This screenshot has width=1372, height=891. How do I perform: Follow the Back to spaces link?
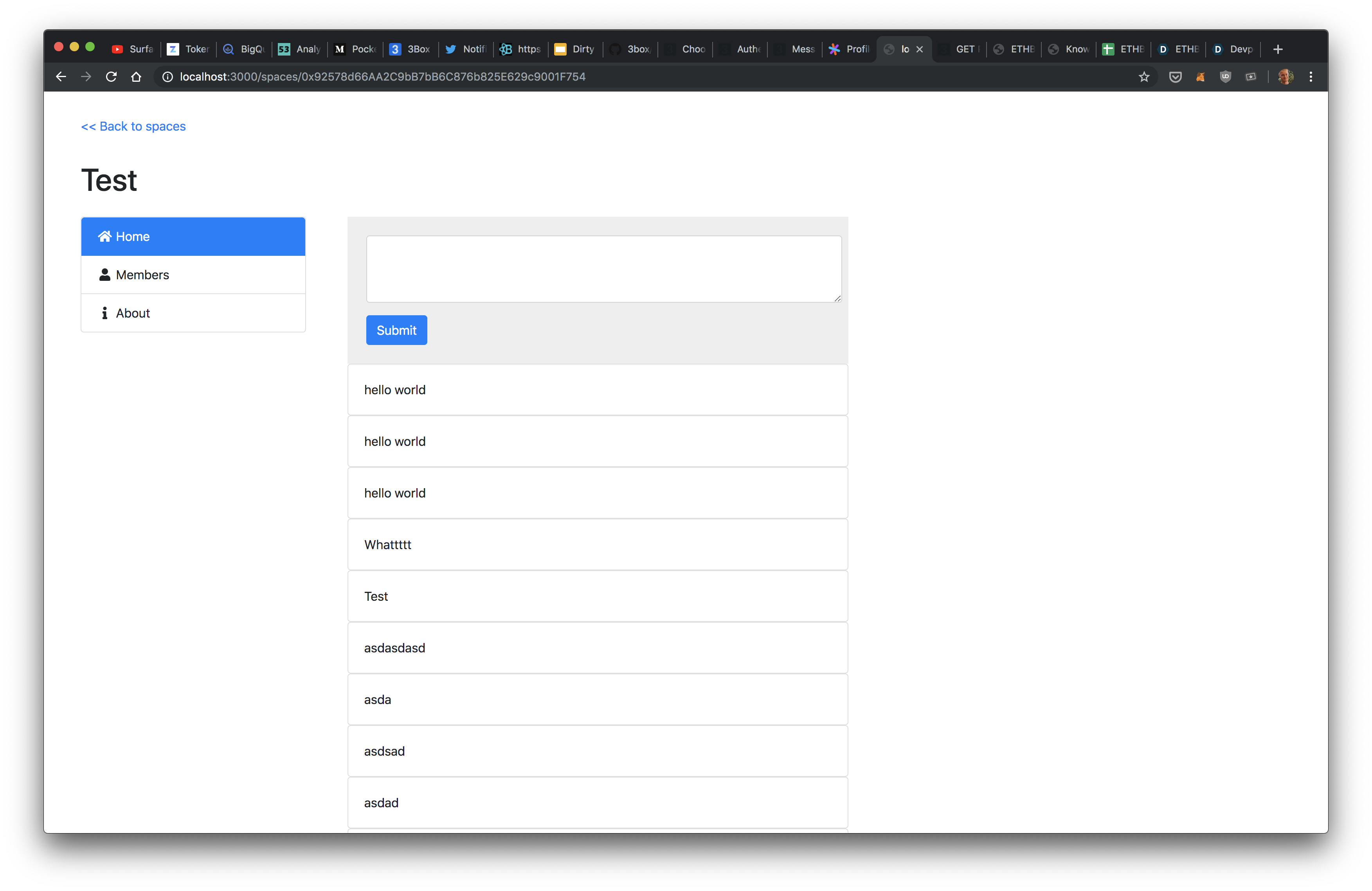[x=133, y=126]
